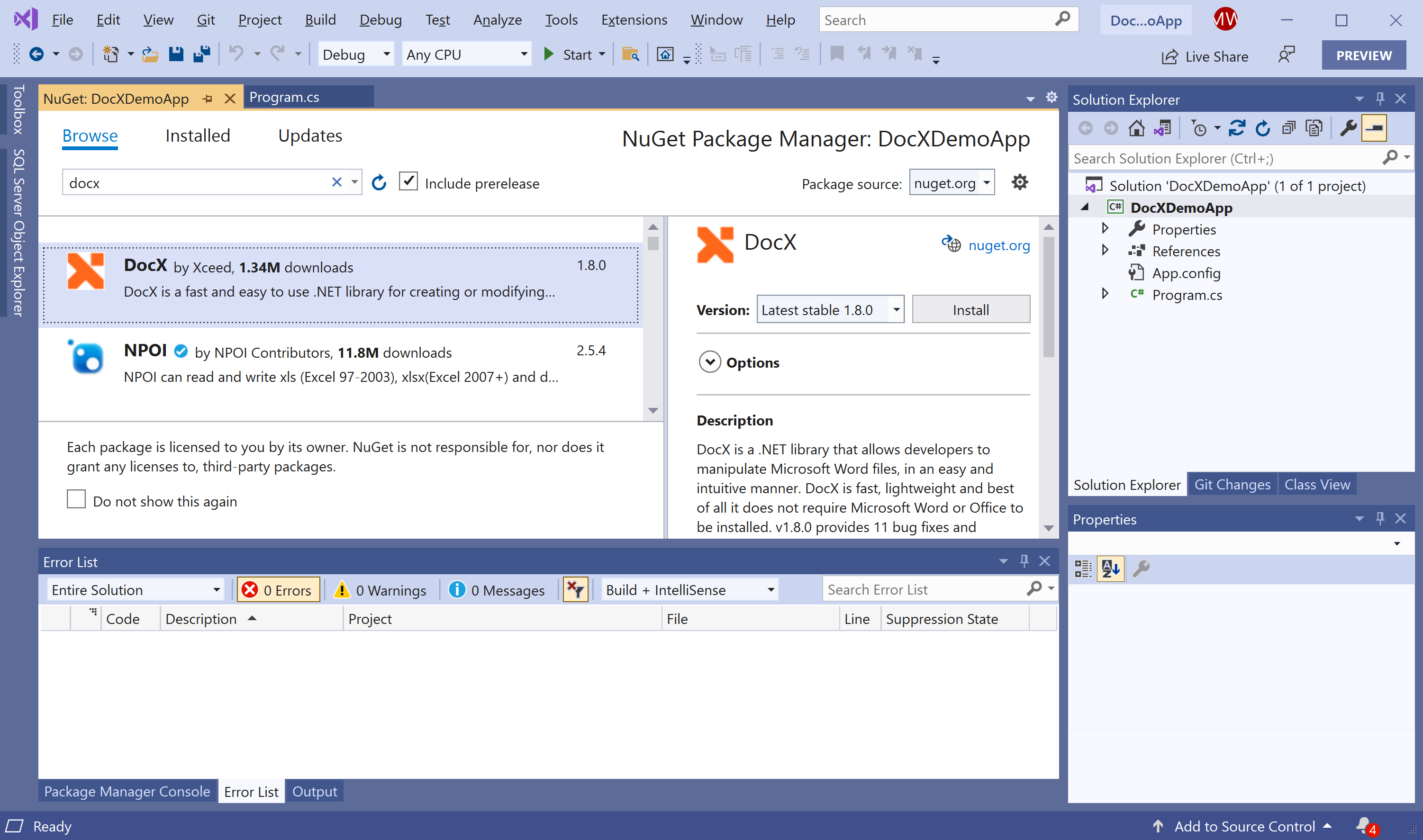Click the Find in Files toolbar icon
This screenshot has height=840, width=1423.
[630, 54]
